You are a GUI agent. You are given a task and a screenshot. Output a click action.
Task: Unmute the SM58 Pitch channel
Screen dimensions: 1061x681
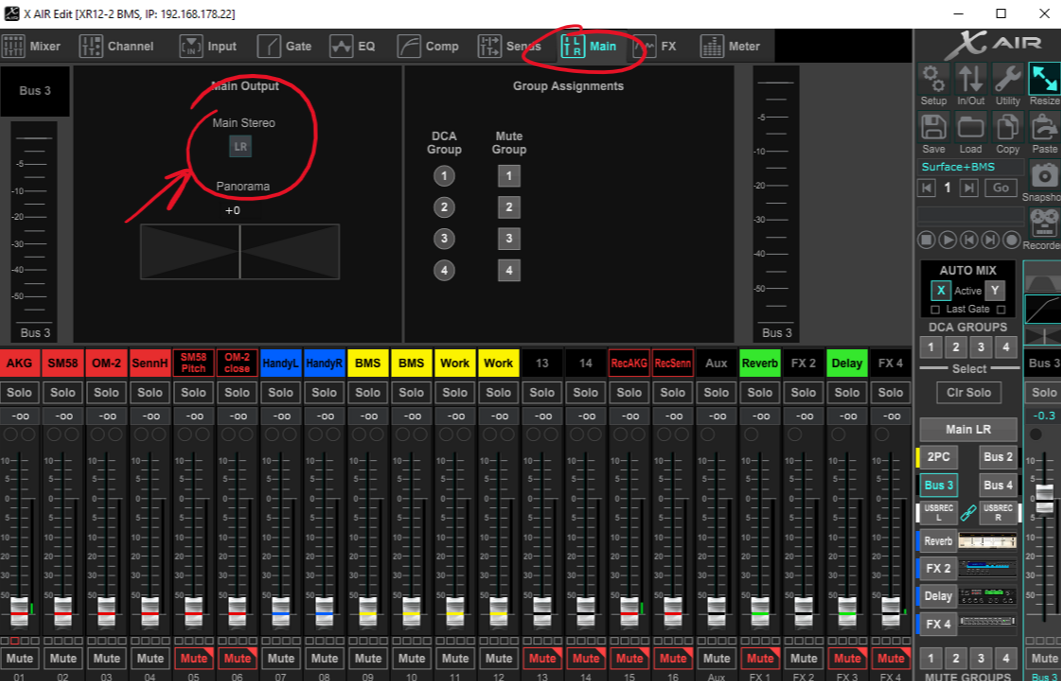click(x=194, y=658)
